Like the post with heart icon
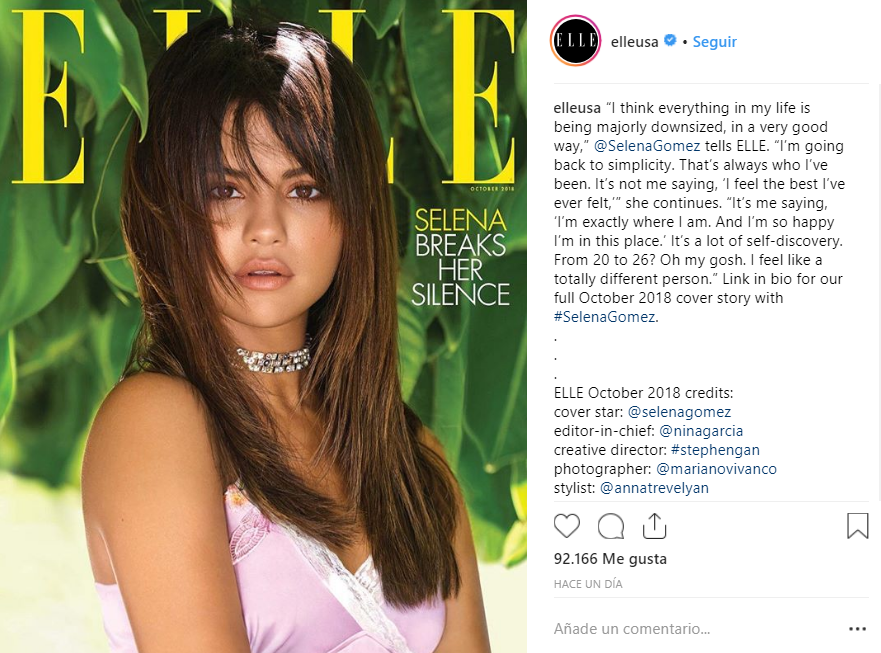881x653 pixels. pos(566,527)
